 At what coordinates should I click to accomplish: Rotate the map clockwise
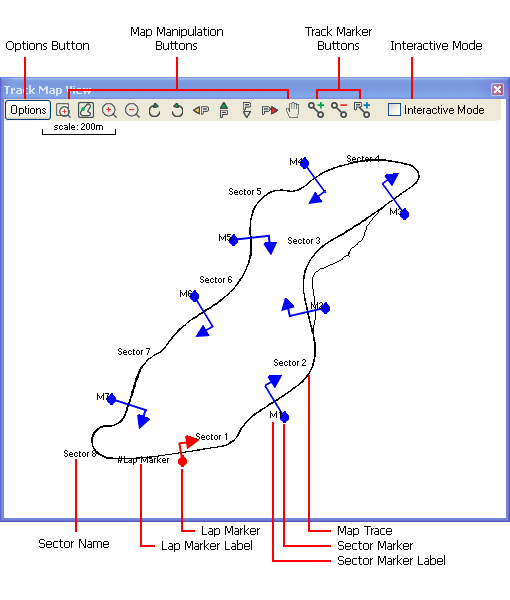[155, 111]
